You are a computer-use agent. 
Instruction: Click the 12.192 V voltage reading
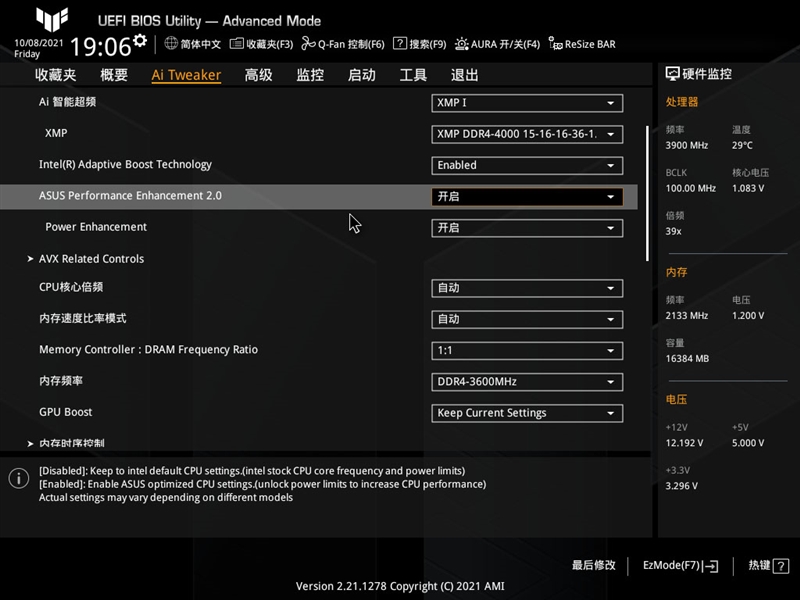point(684,443)
